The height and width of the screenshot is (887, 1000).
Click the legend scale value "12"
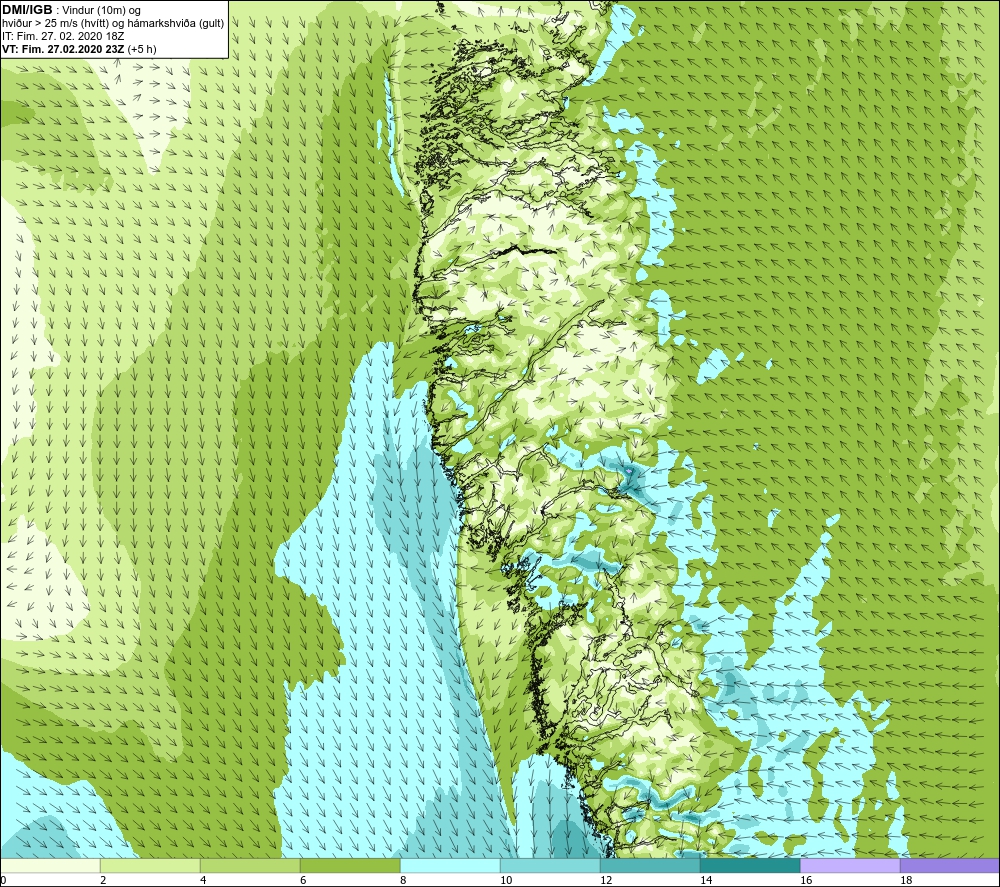tap(606, 880)
